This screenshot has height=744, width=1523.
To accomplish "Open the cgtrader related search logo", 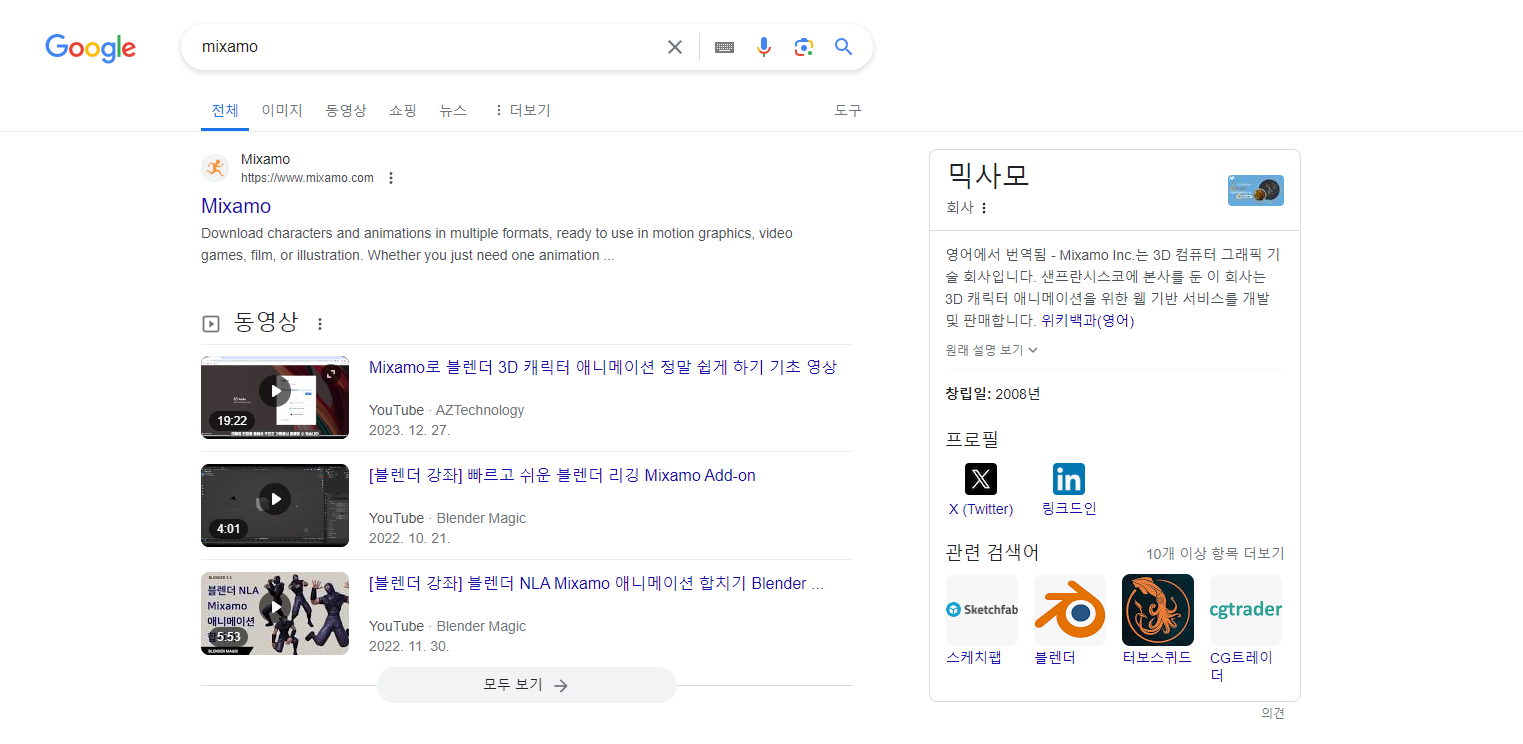I will click(1246, 610).
